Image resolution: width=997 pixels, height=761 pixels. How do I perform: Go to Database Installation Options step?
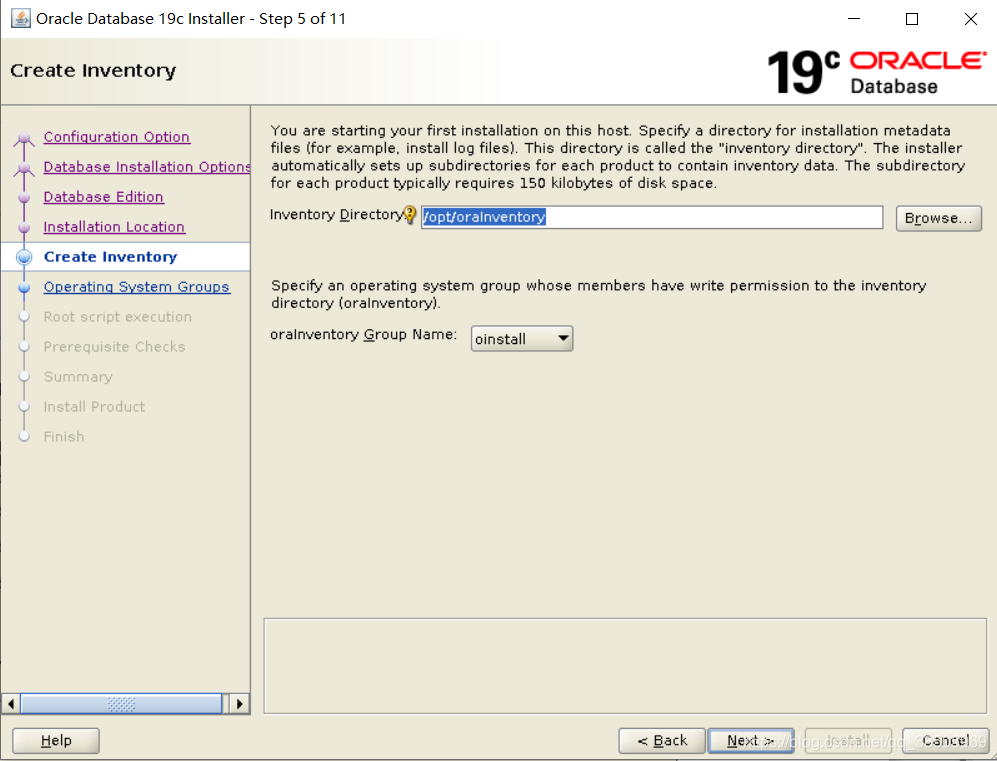point(146,167)
